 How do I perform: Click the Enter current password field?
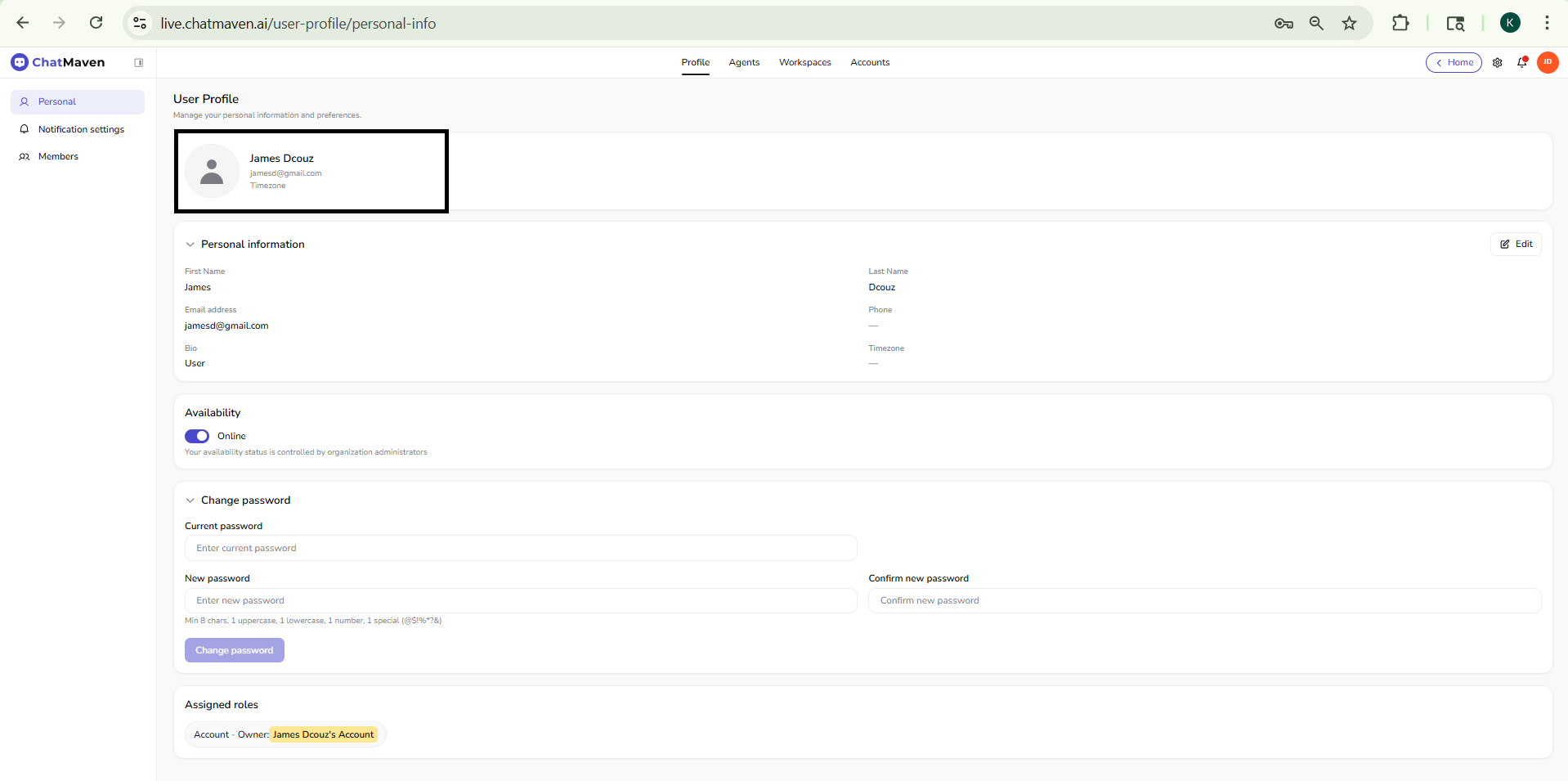pos(521,548)
